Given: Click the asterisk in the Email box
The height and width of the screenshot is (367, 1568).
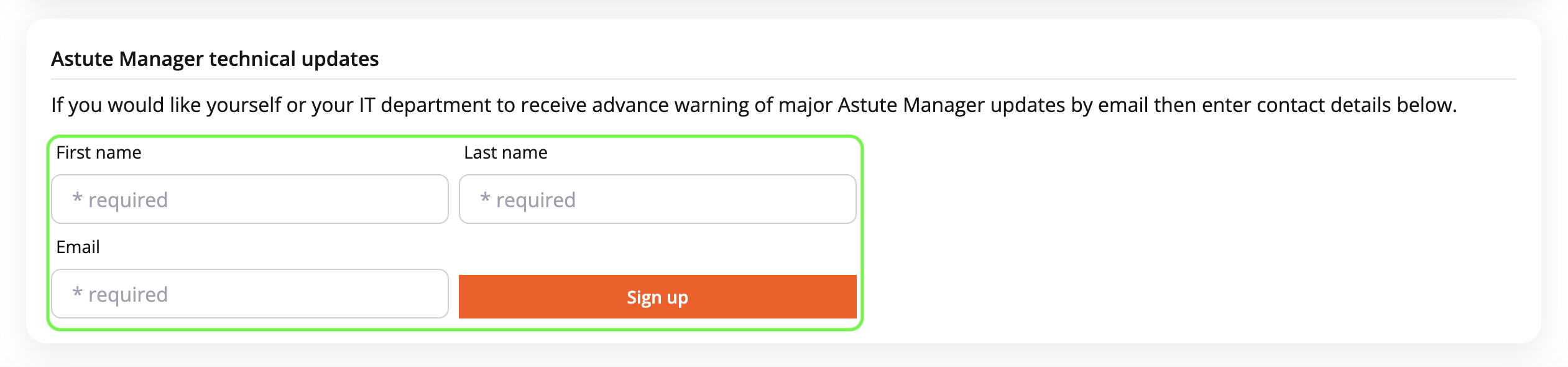Looking at the screenshot, I should pos(77,294).
